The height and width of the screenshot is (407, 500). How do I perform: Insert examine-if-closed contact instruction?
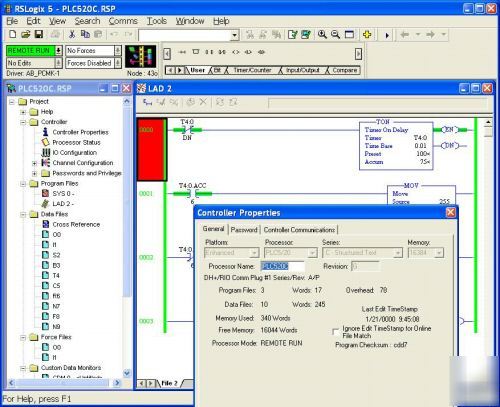pos(209,52)
